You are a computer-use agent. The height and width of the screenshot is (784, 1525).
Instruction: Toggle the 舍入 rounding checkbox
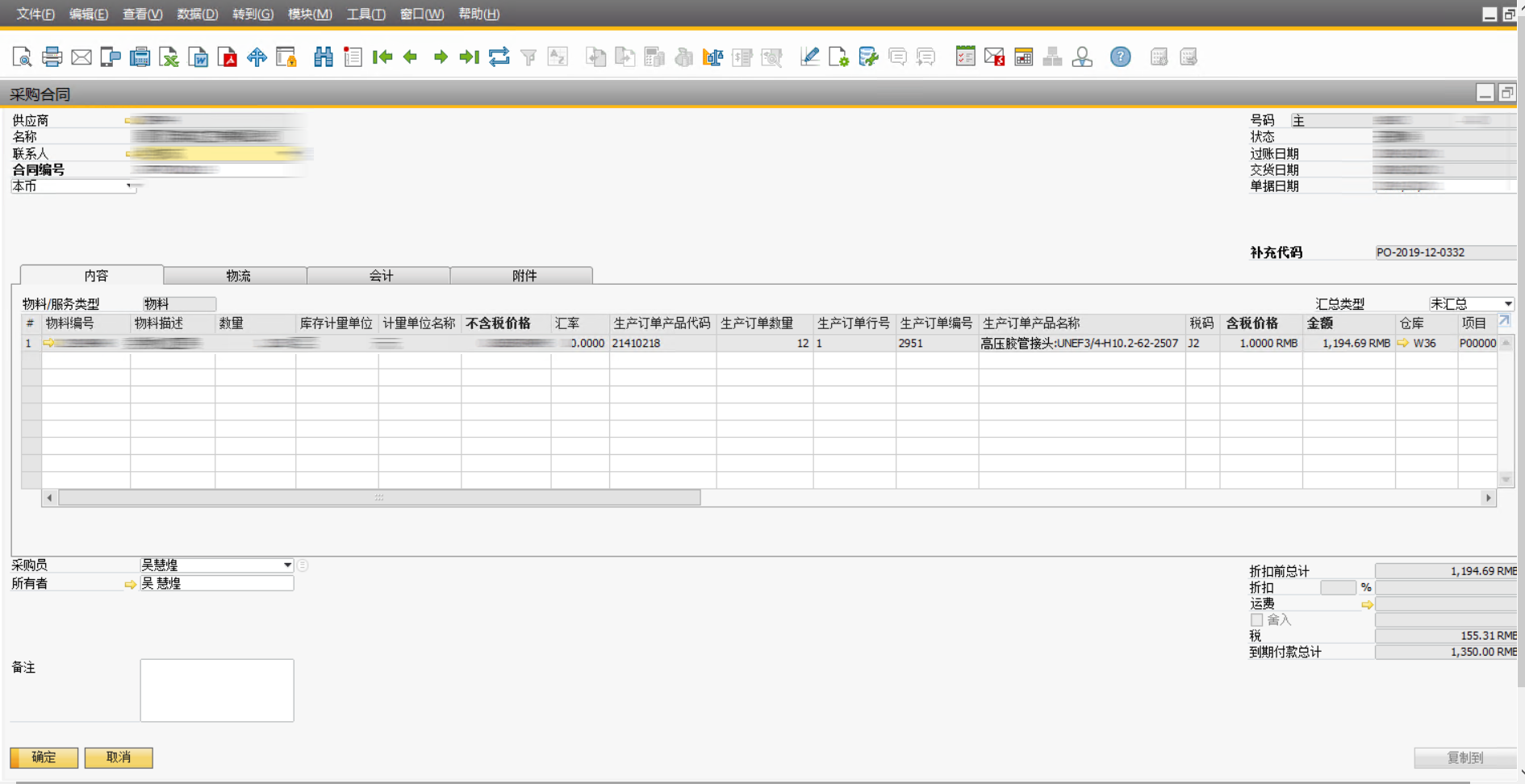(x=1256, y=620)
